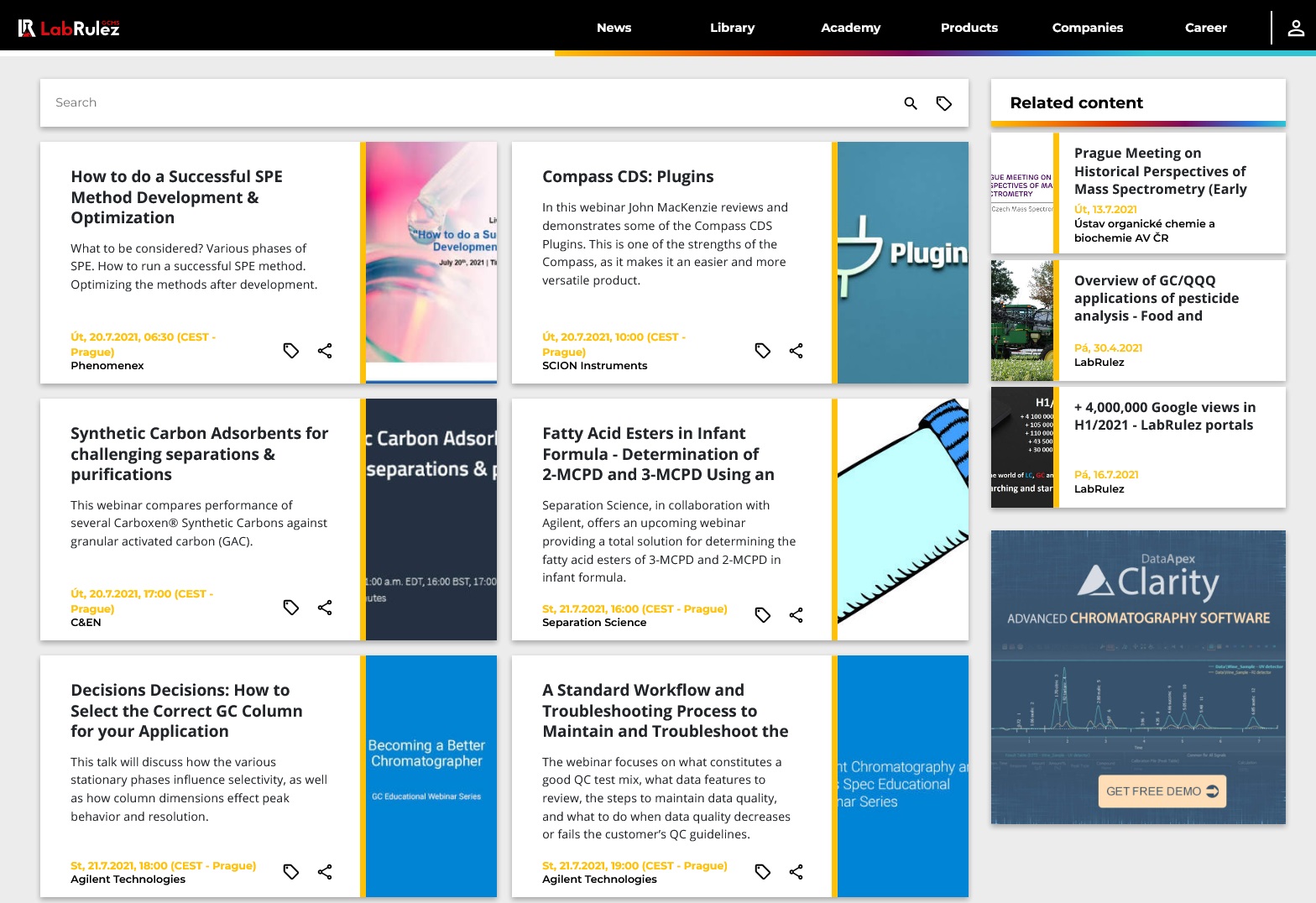Open the News menu
The image size is (1316, 903).
click(x=614, y=28)
